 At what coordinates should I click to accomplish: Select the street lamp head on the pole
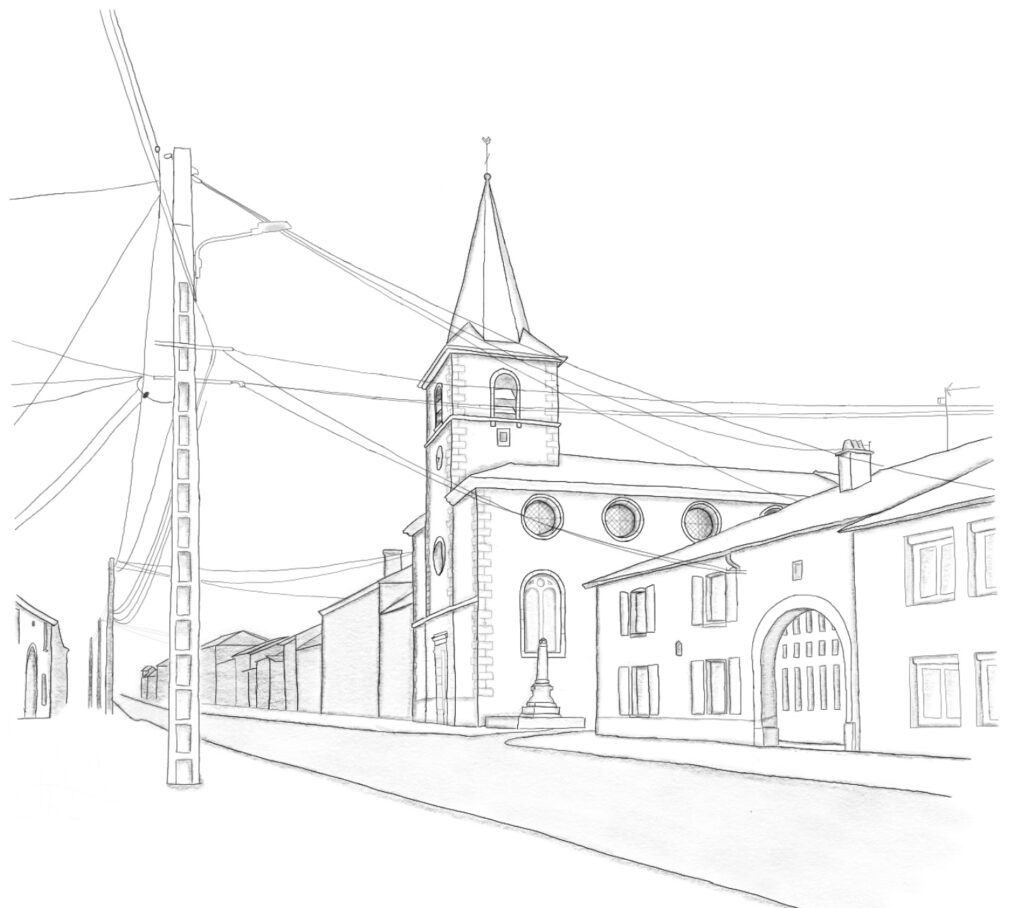pyautogui.click(x=270, y=229)
